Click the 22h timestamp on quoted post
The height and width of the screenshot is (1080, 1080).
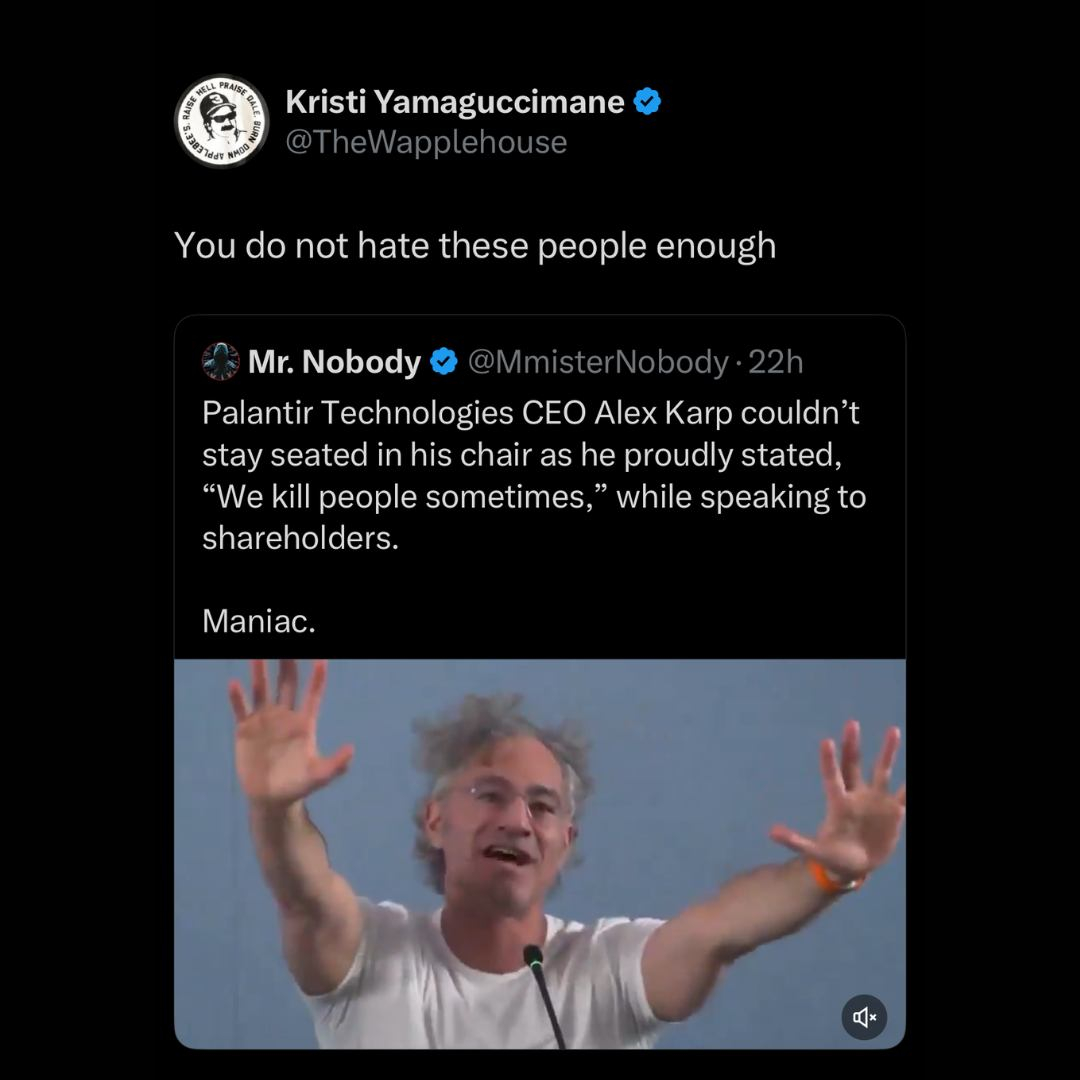click(776, 362)
